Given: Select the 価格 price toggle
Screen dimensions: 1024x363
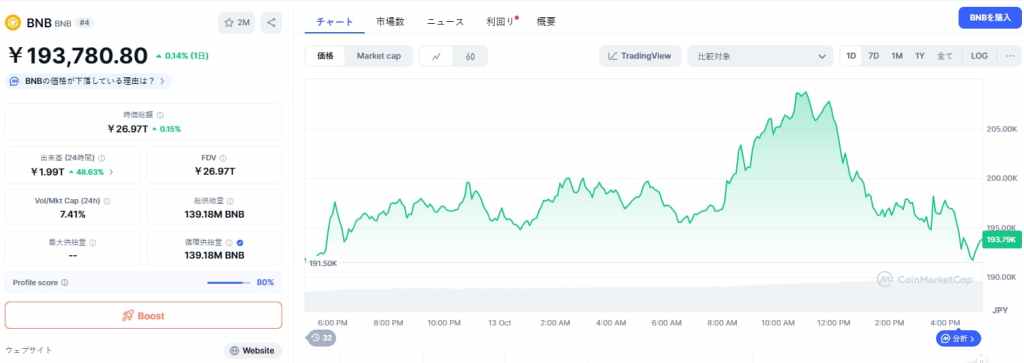Looking at the screenshot, I should coord(325,56).
